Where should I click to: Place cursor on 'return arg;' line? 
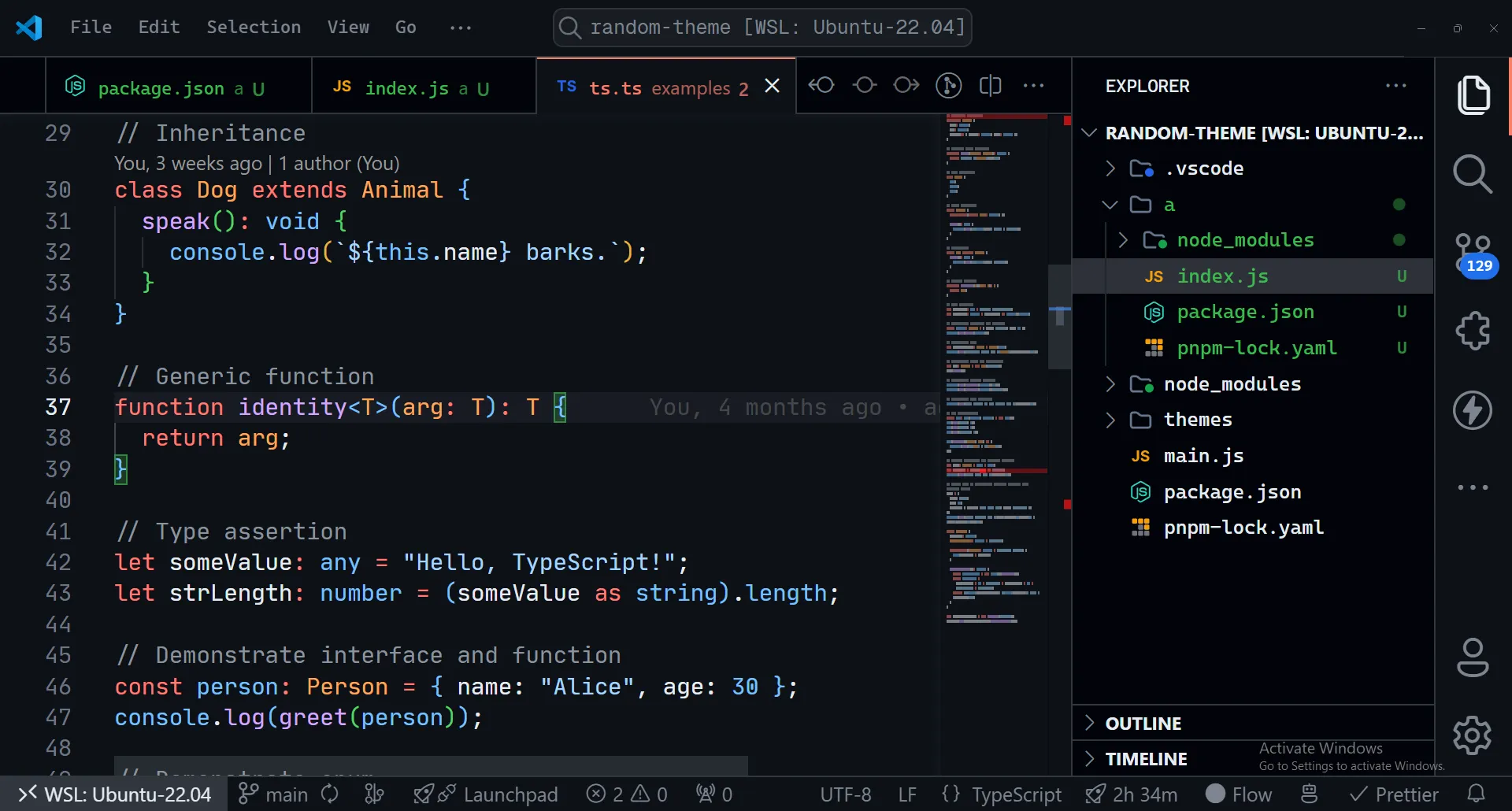point(216,438)
